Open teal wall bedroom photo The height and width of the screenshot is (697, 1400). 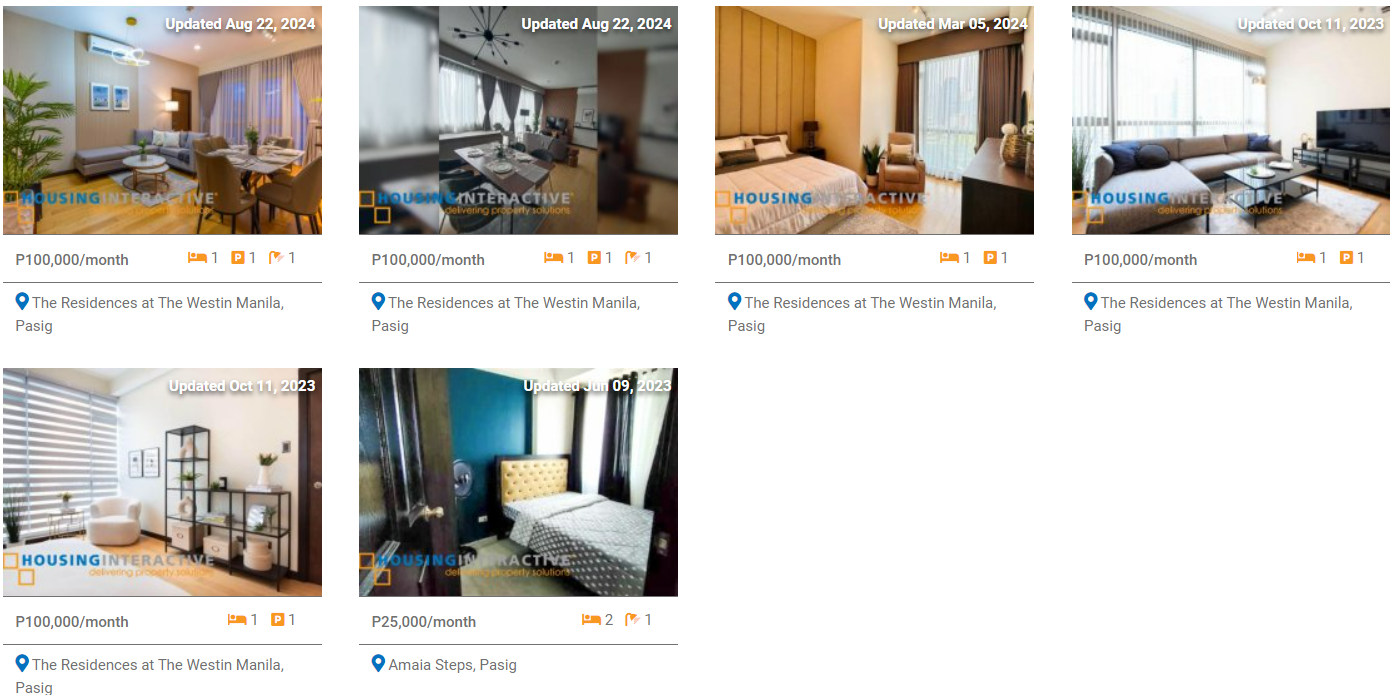click(x=518, y=482)
